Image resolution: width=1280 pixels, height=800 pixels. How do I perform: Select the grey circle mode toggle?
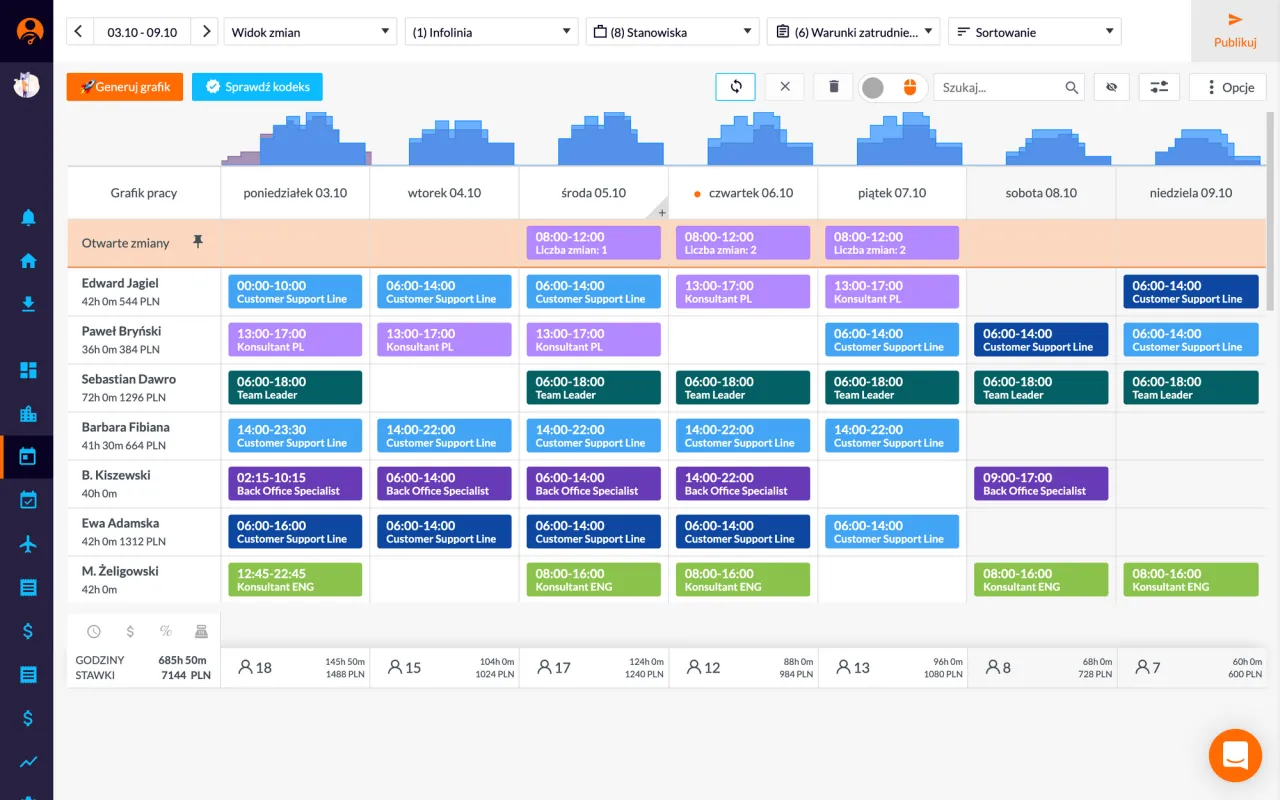[873, 87]
